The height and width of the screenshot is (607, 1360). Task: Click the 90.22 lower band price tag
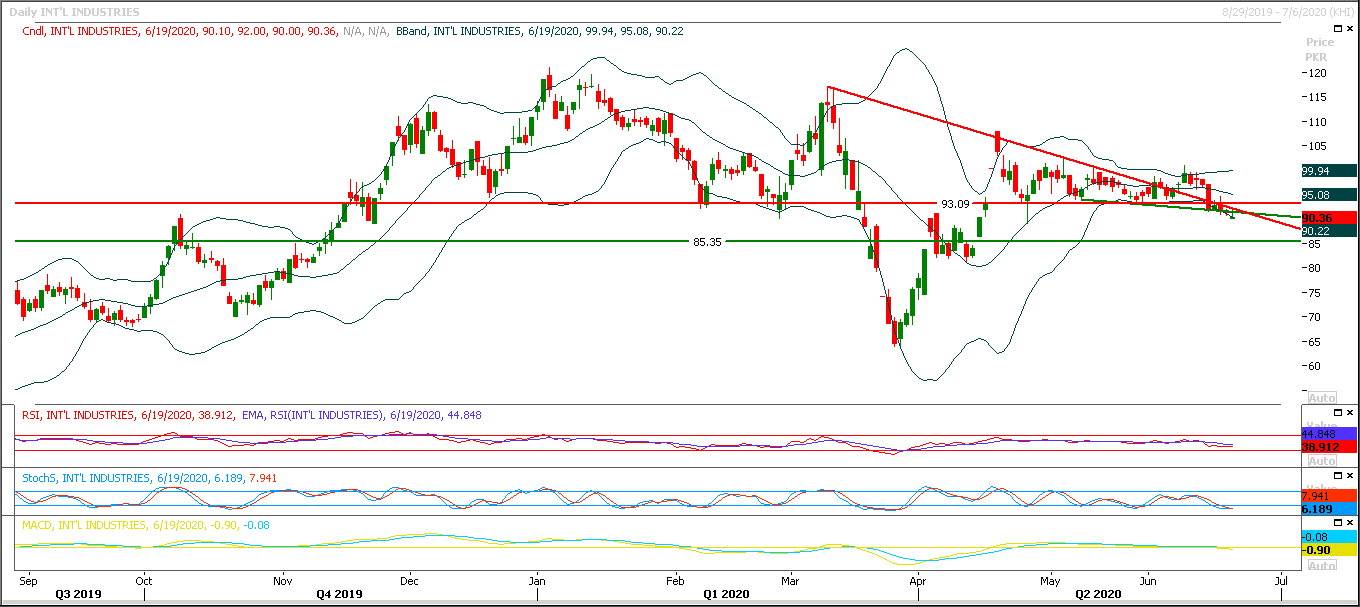(x=1328, y=231)
